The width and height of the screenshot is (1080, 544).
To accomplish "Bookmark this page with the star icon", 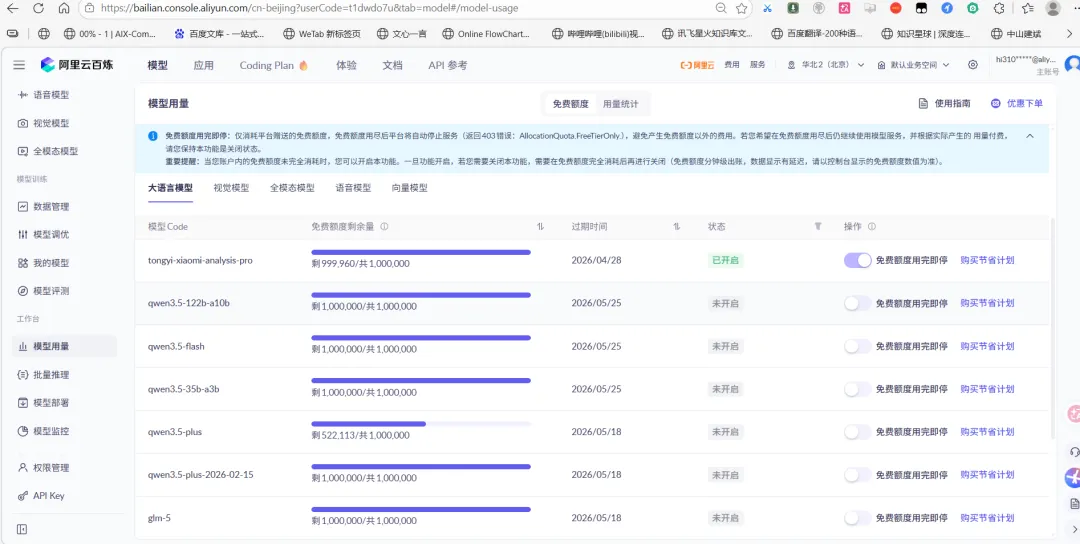I will click(x=742, y=8).
